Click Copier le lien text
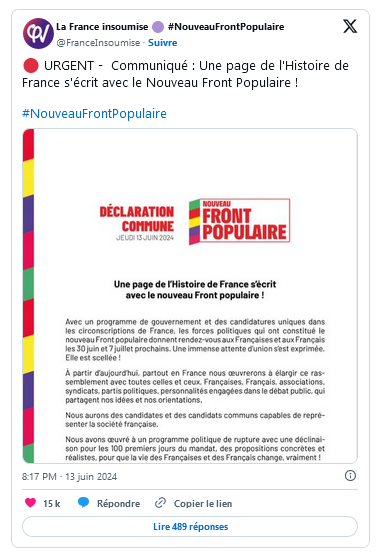Screen dimensions: 389x558 pyautogui.click(x=203, y=504)
